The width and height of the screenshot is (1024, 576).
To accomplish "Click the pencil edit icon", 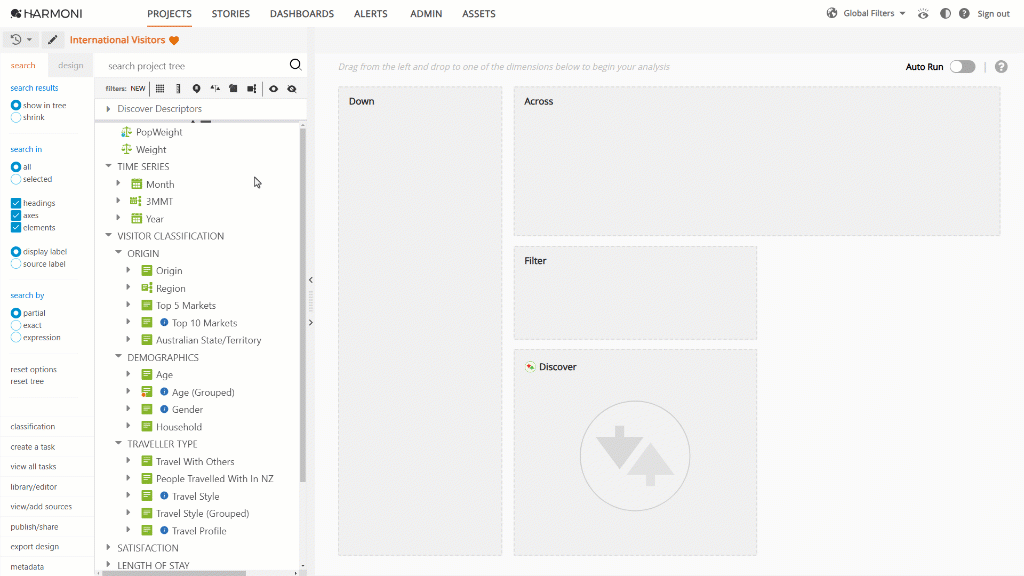I will [x=53, y=40].
